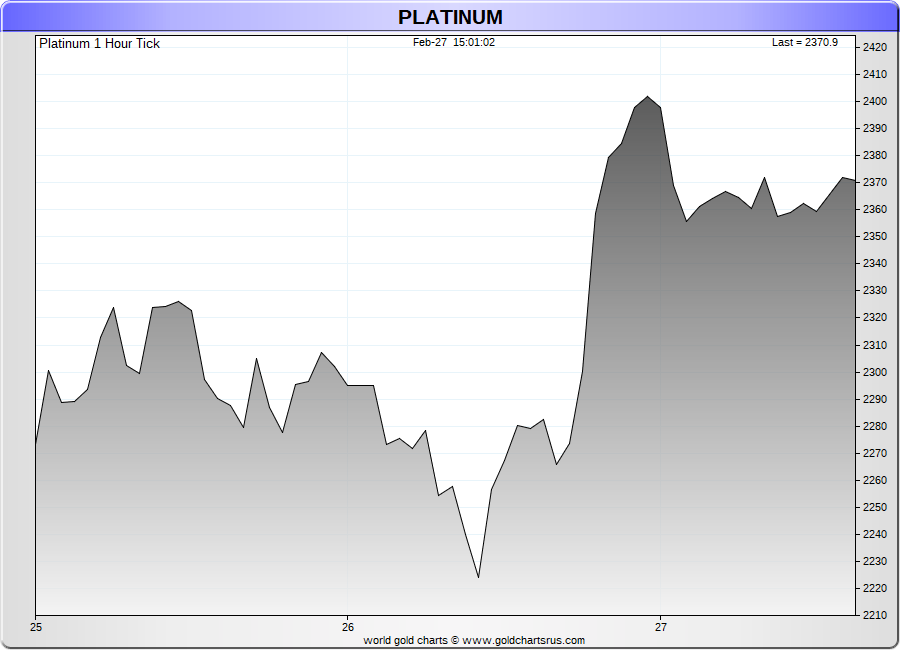
Task: Click the 2230 price axis label
Action: (x=875, y=562)
